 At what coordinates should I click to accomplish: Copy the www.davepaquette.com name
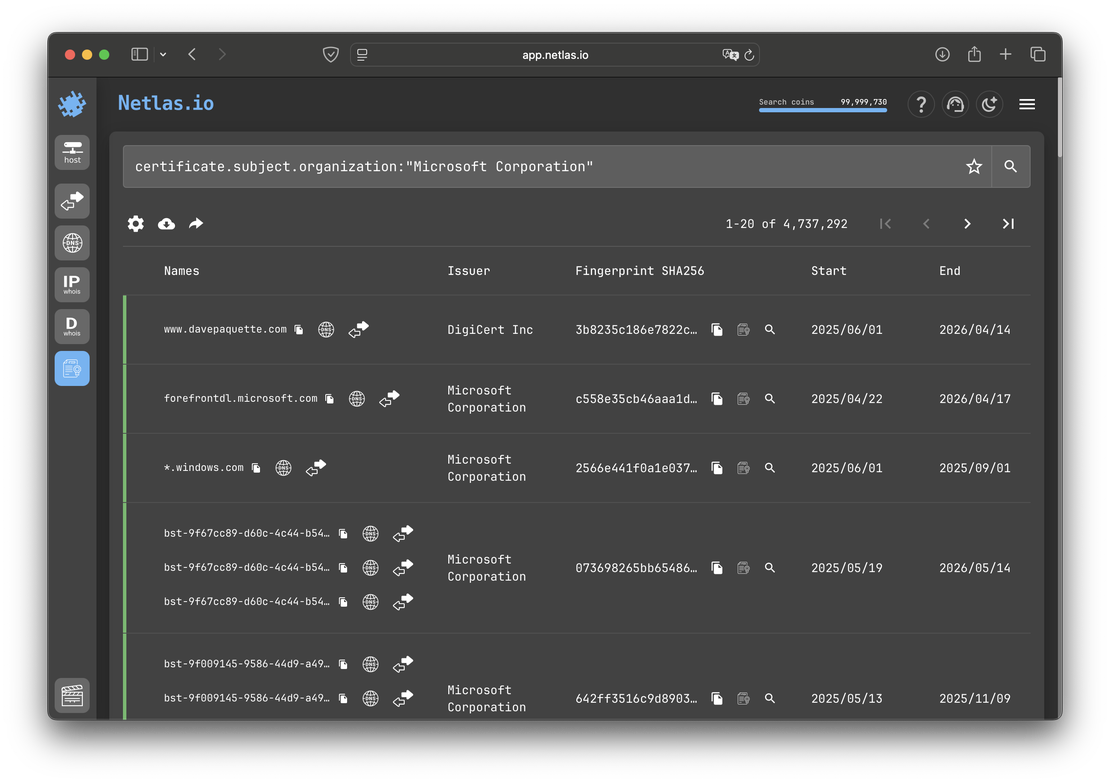pyautogui.click(x=299, y=330)
